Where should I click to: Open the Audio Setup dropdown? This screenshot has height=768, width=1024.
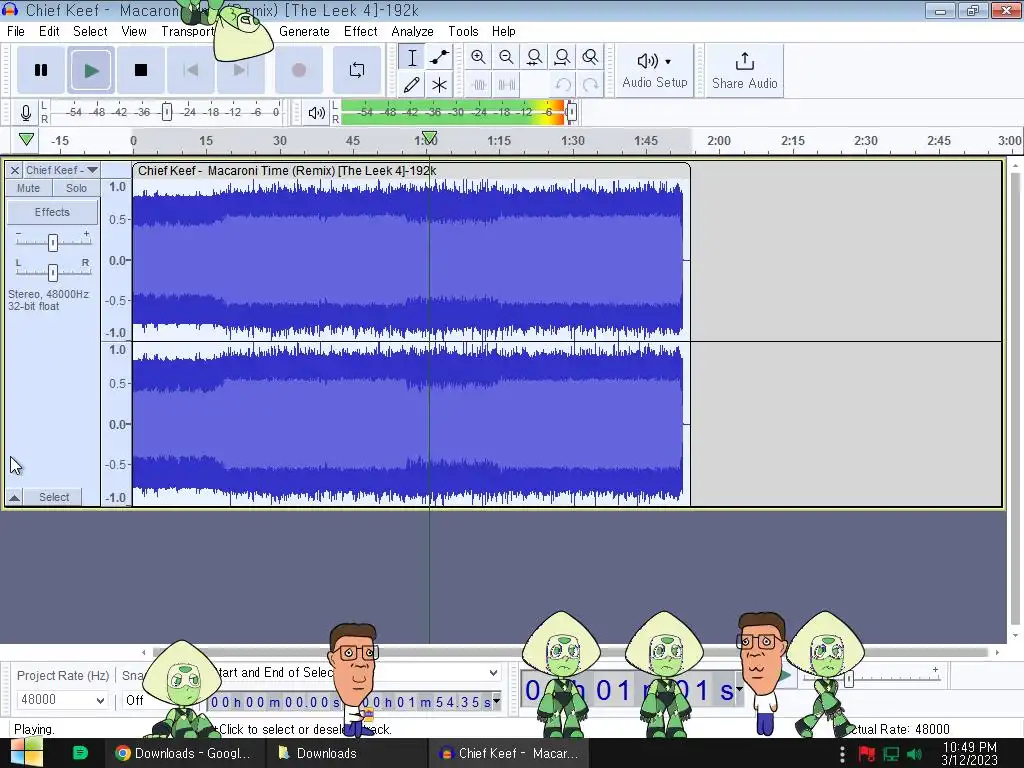coord(654,71)
